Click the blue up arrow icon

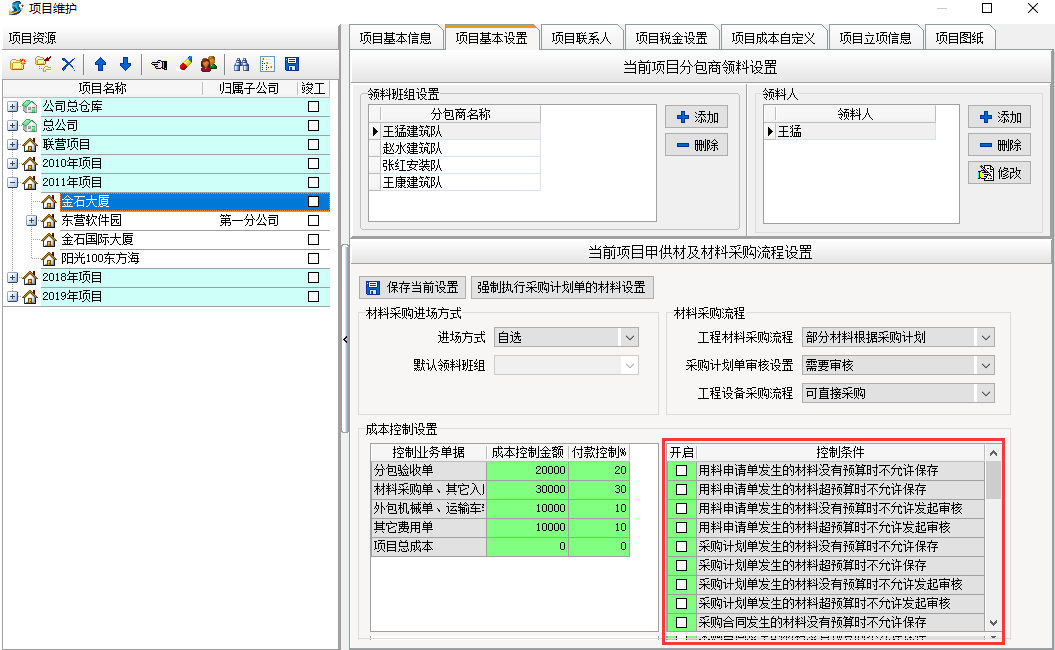[x=100, y=64]
